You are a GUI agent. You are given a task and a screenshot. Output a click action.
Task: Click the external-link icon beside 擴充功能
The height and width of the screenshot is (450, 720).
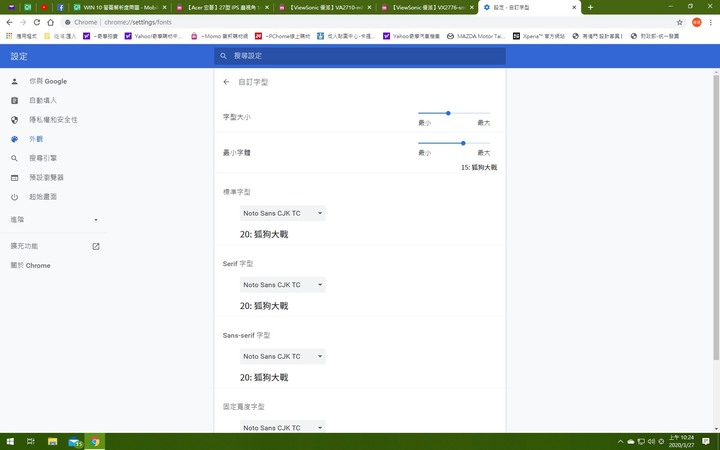96,247
